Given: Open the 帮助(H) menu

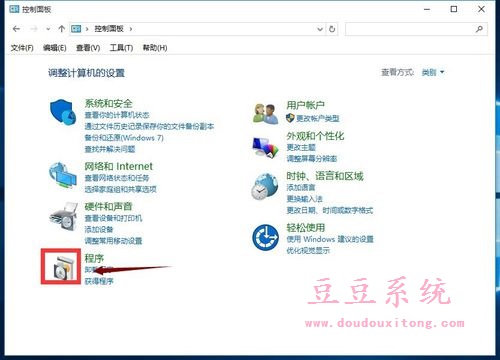Looking at the screenshot, I should click(155, 48).
